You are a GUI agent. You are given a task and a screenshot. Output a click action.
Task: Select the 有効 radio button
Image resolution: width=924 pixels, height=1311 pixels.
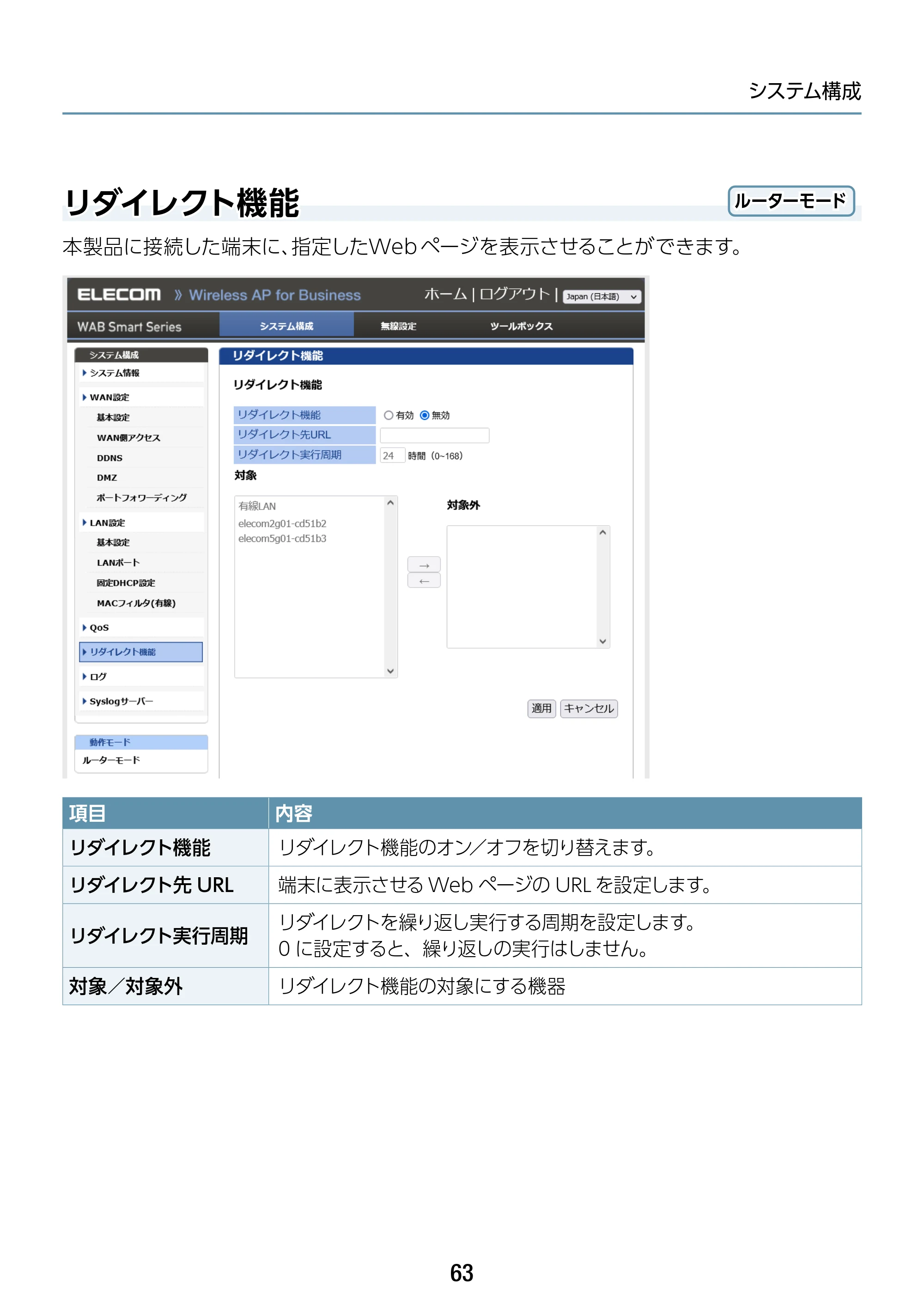389,415
